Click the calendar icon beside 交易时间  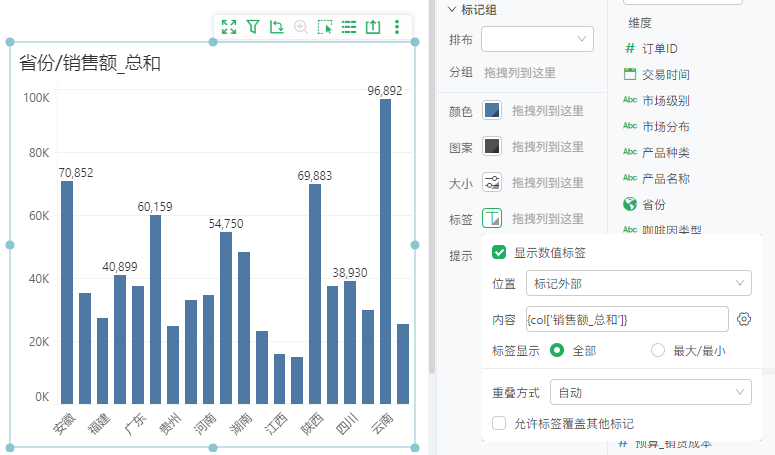(630, 74)
